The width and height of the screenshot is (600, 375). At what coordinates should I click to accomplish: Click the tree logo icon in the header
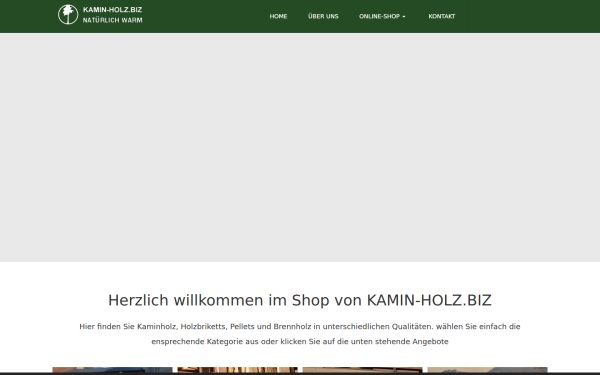(68, 15)
